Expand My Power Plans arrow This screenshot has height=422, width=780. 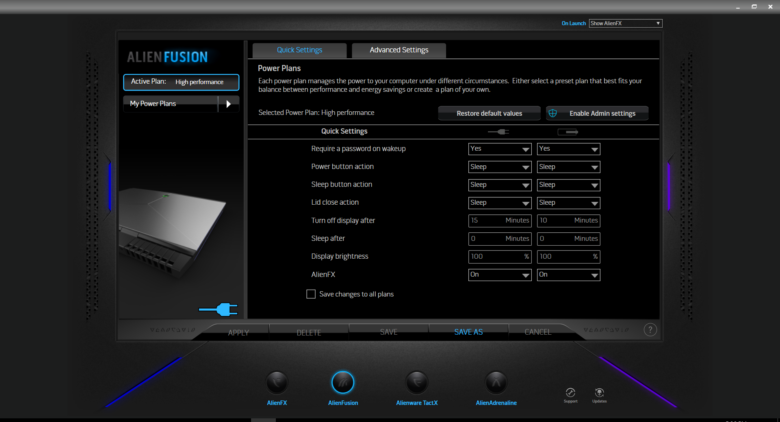click(228, 104)
